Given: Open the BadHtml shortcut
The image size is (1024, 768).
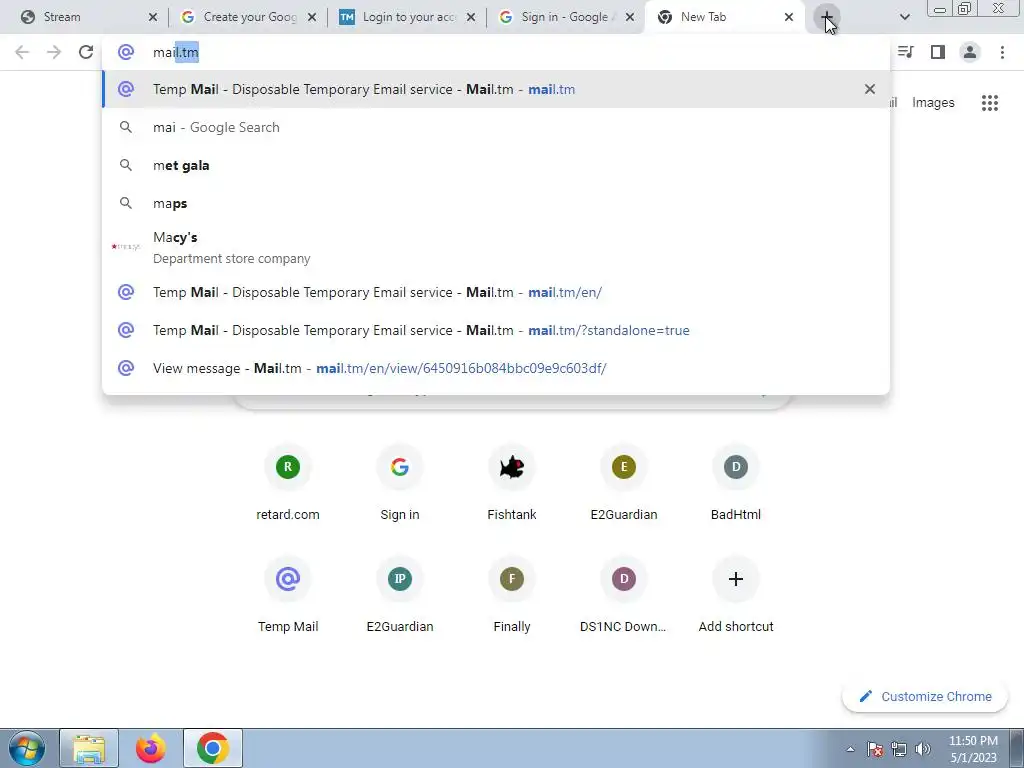Looking at the screenshot, I should click(x=736, y=485).
